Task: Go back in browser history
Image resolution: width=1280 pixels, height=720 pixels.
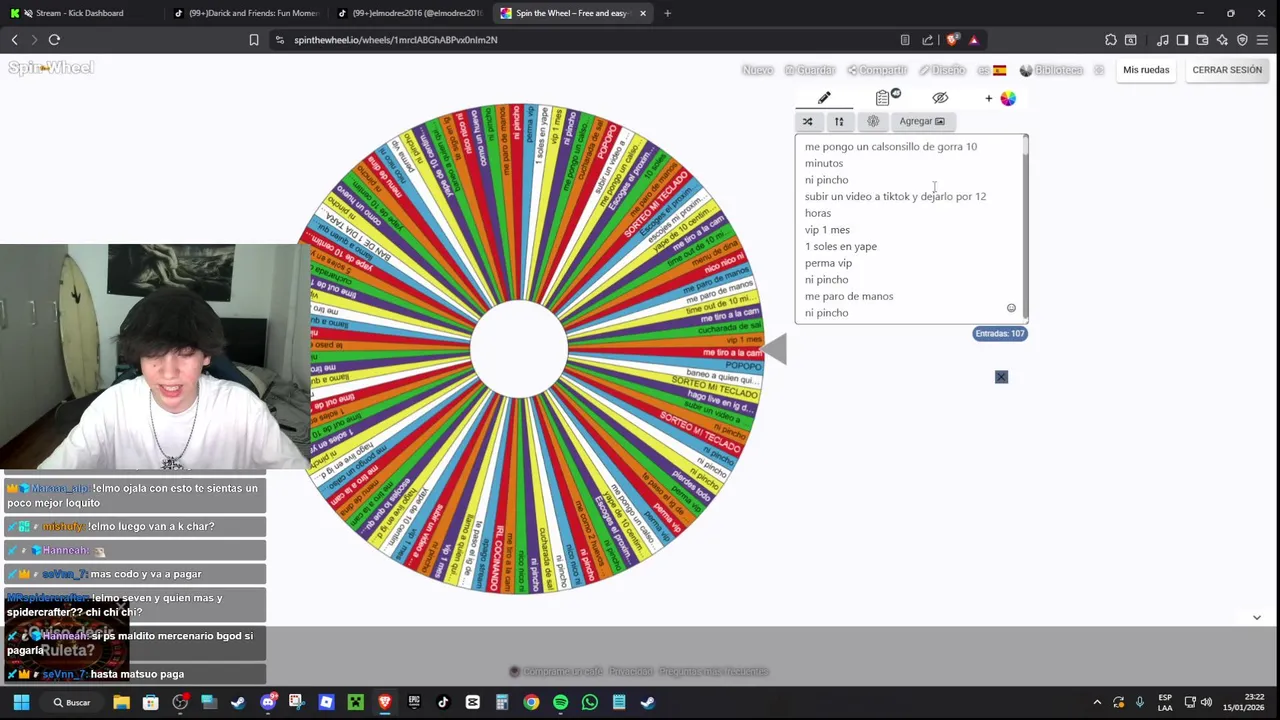Action: coord(14,40)
